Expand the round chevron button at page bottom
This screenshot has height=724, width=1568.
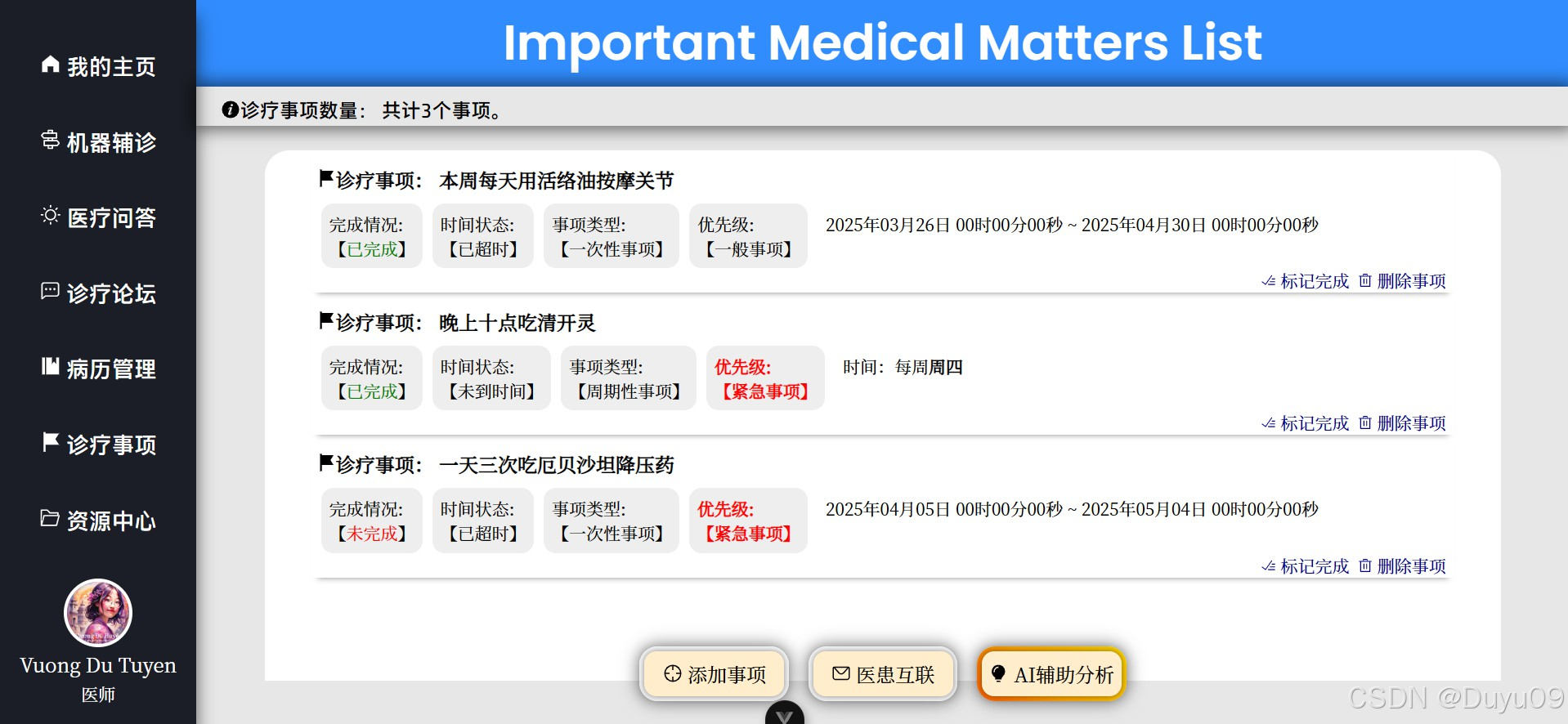coord(785,713)
